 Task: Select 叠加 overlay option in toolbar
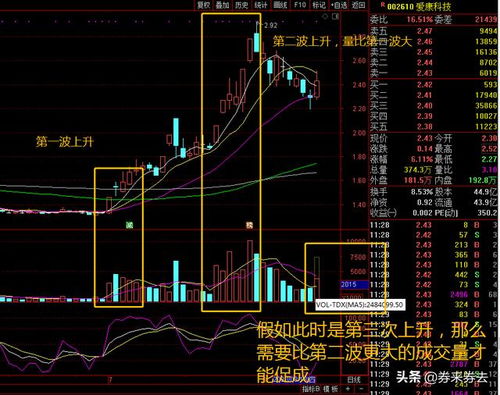(x=223, y=5)
